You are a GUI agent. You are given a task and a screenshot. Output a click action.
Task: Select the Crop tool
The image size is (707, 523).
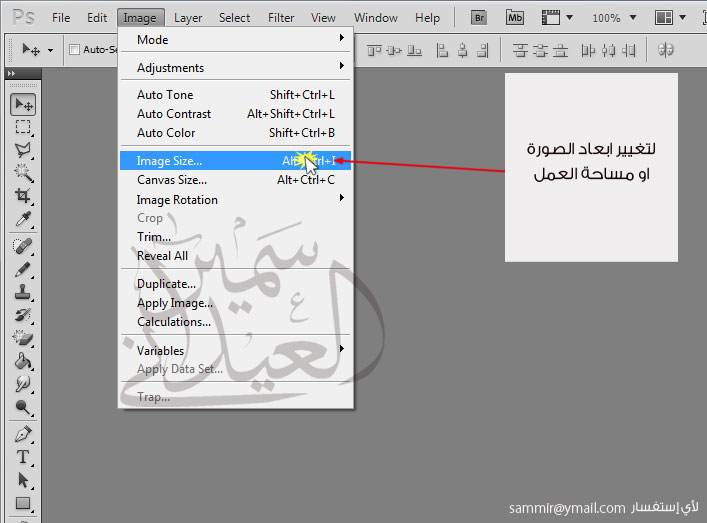tap(23, 196)
